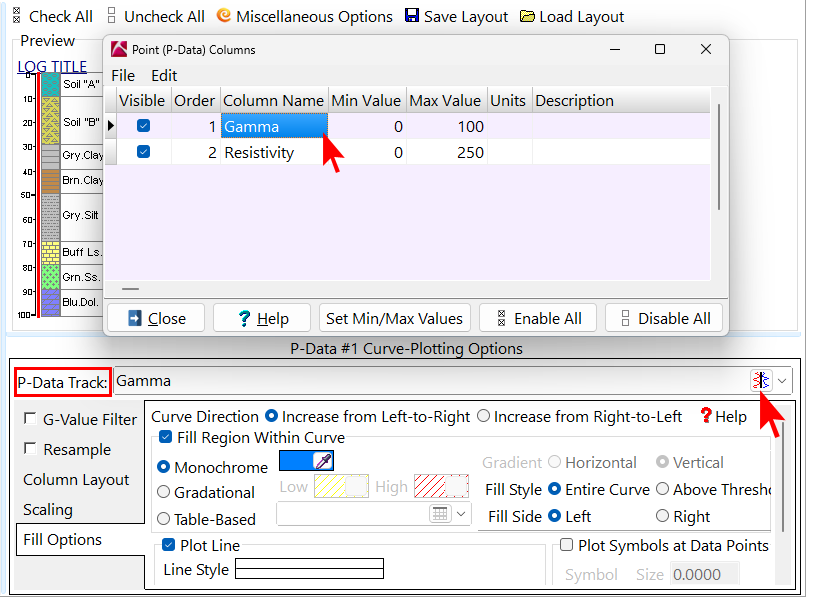Click the red question mark Help icon
Image resolution: width=822 pixels, height=602 pixels.
pos(705,416)
